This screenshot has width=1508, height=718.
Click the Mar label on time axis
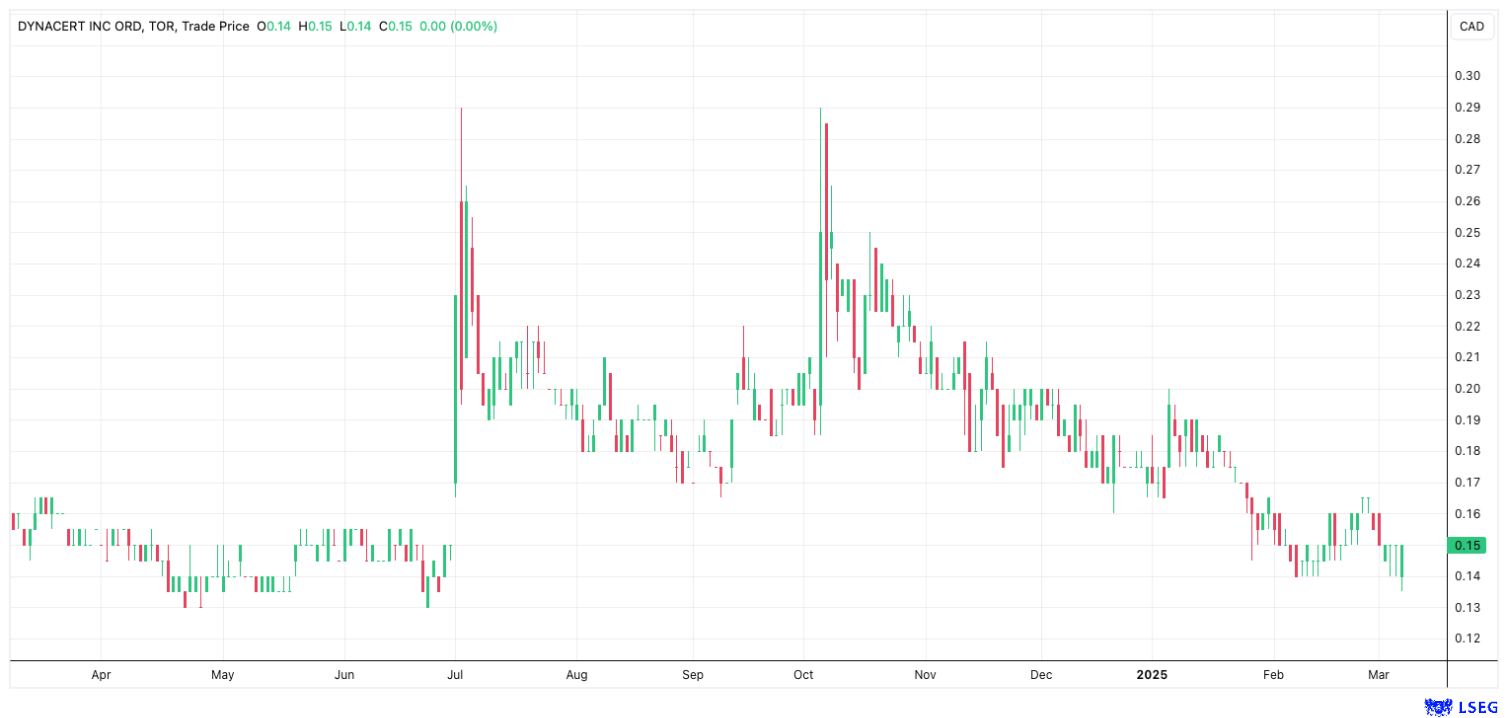(1379, 674)
